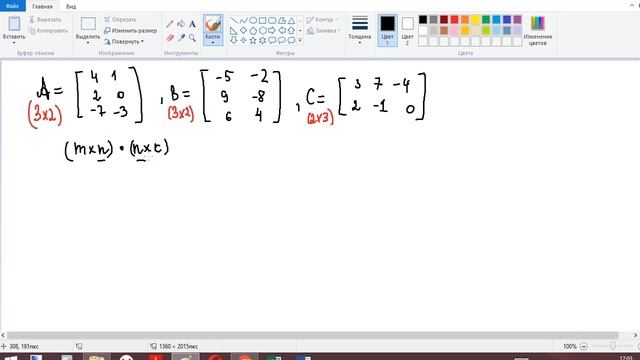Expand the full shapes gallery

300,40
